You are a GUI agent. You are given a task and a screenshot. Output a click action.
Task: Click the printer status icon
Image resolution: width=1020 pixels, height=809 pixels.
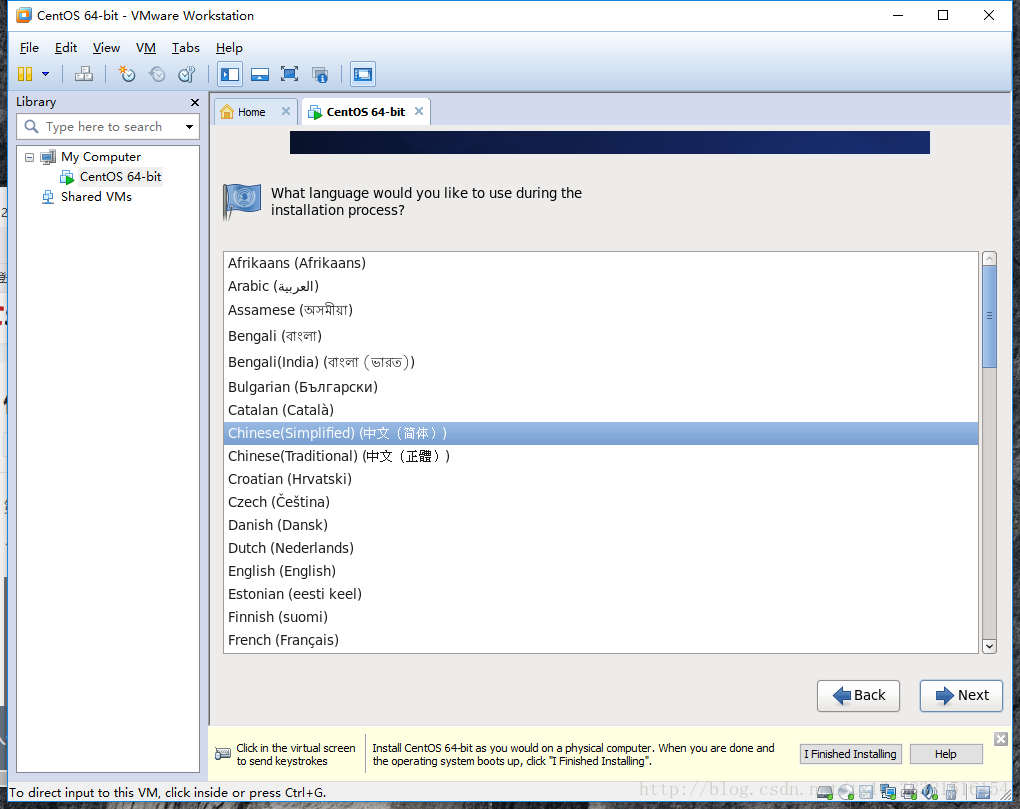(x=909, y=792)
